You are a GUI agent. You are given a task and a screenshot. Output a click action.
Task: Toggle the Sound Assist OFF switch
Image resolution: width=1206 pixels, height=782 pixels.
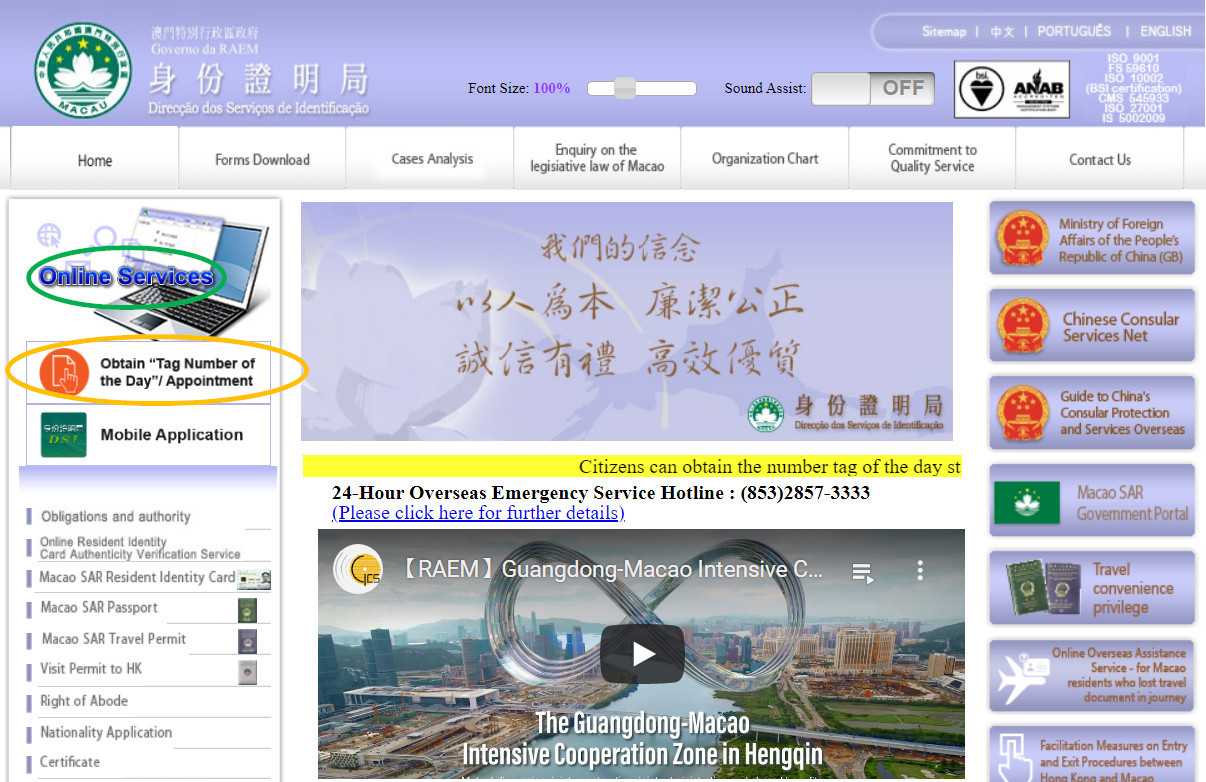(x=873, y=89)
